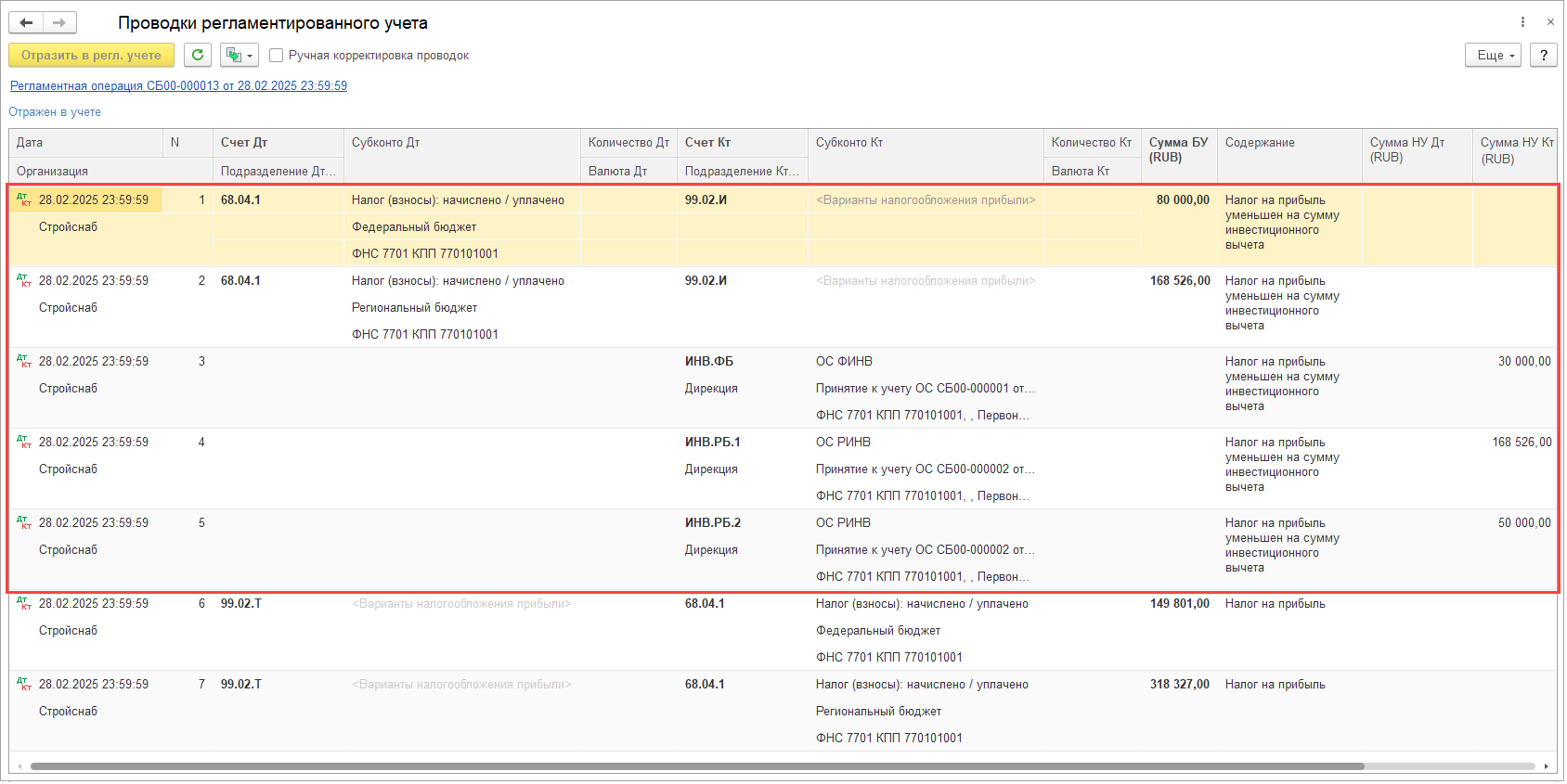
Task: Click the Дт/Кт icon in row 1
Action: pyautogui.click(x=24, y=199)
